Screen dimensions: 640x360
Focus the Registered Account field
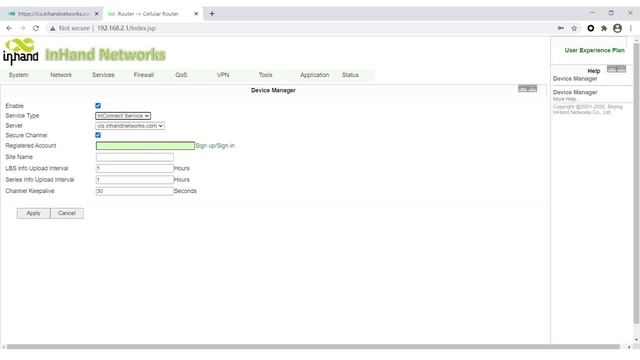pyautogui.click(x=145, y=146)
